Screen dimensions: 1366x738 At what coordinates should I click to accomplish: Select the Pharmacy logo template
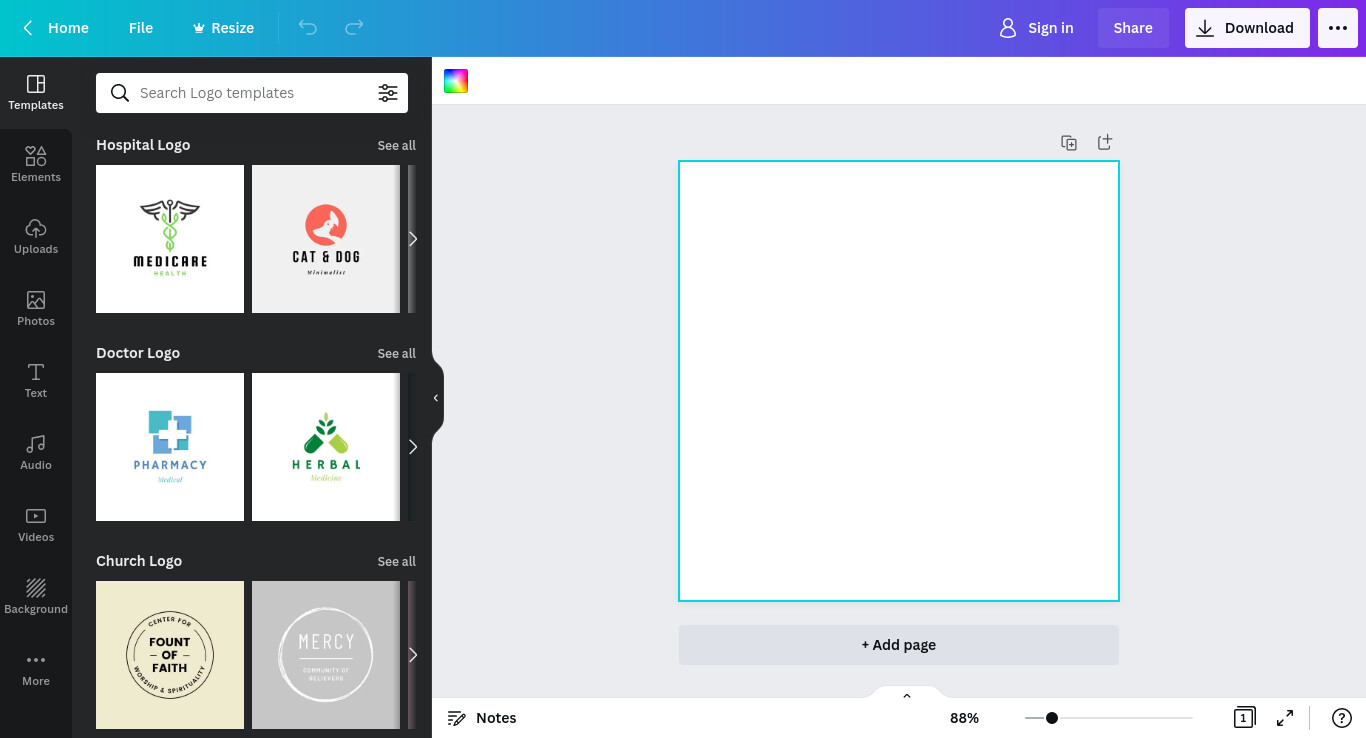(170, 447)
